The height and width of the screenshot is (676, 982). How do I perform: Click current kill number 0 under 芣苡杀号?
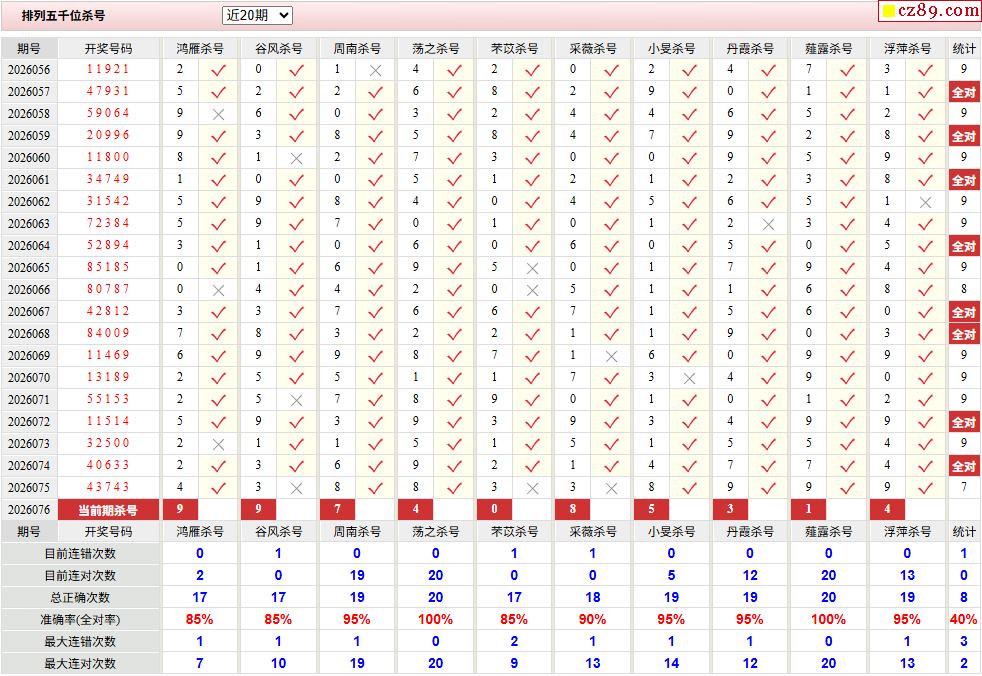pyautogui.click(x=495, y=509)
